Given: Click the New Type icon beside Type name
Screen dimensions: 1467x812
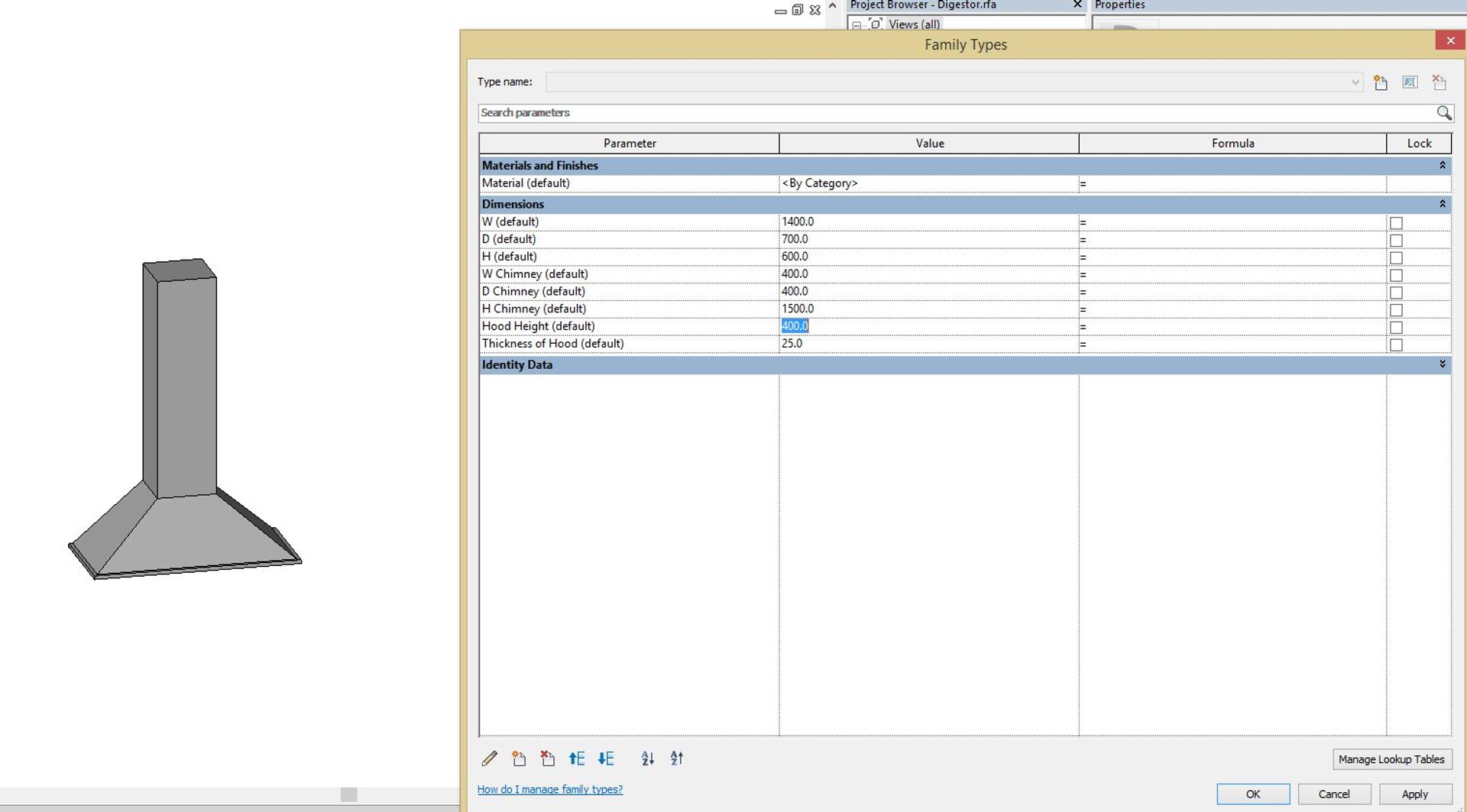Looking at the screenshot, I should (1381, 82).
